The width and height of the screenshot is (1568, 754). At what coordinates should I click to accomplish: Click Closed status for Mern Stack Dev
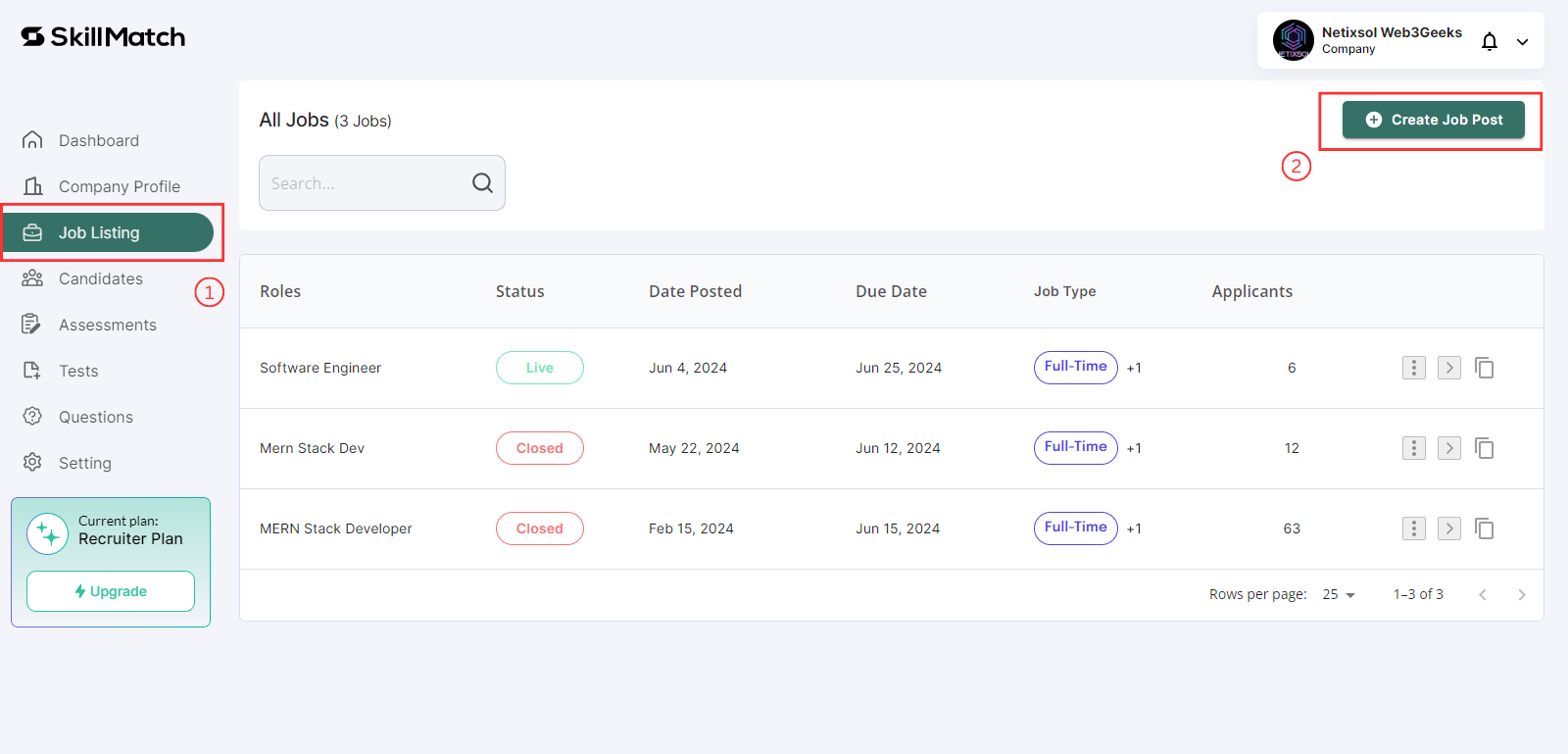click(540, 448)
